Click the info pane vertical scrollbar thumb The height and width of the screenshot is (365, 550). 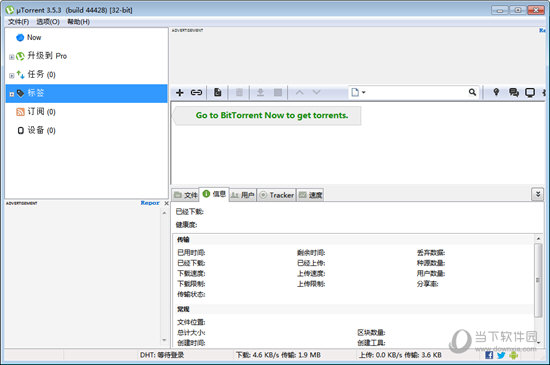pos(538,280)
